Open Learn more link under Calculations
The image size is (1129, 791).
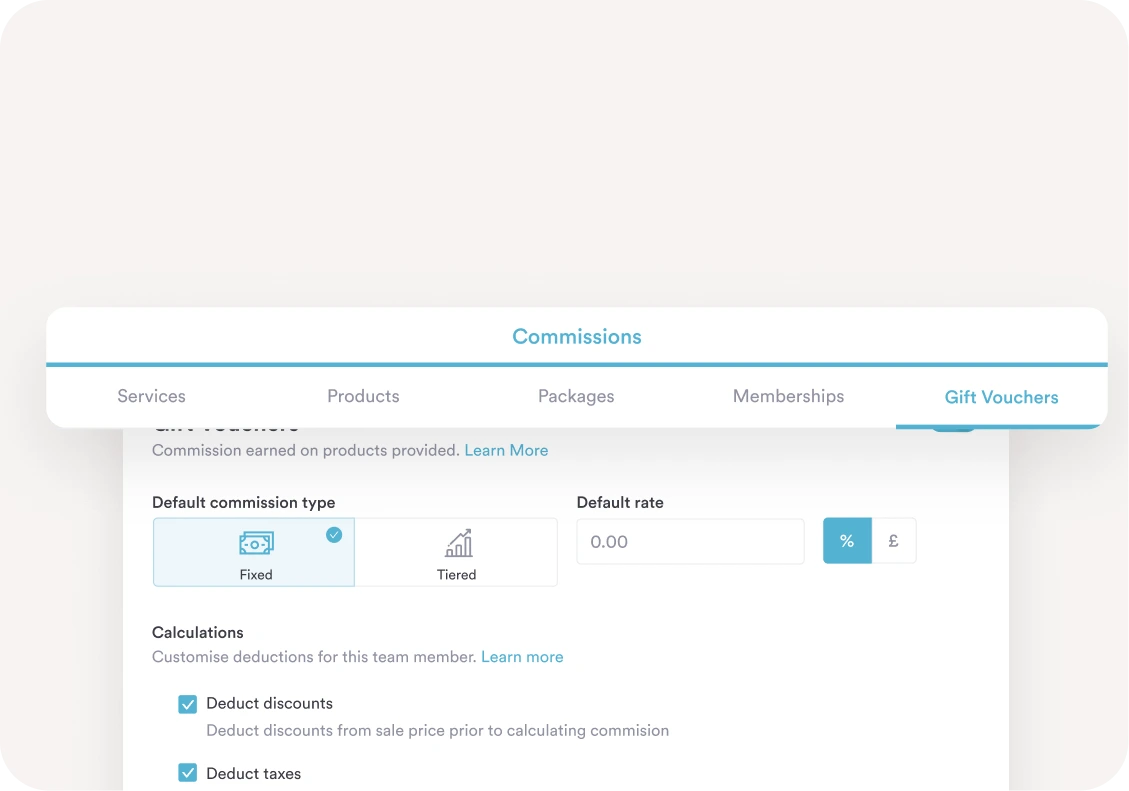[522, 657]
